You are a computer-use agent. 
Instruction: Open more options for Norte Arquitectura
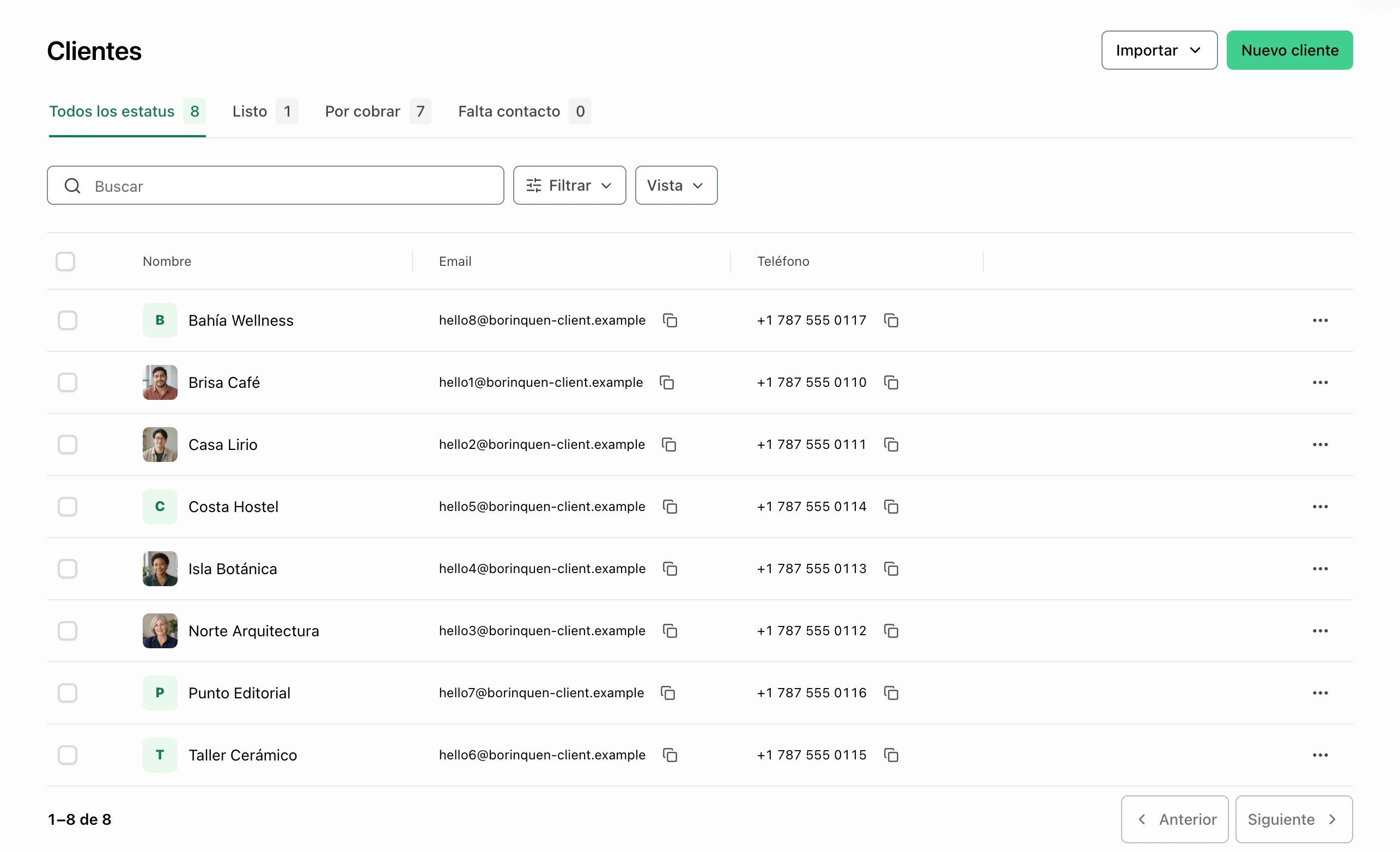[1320, 631]
